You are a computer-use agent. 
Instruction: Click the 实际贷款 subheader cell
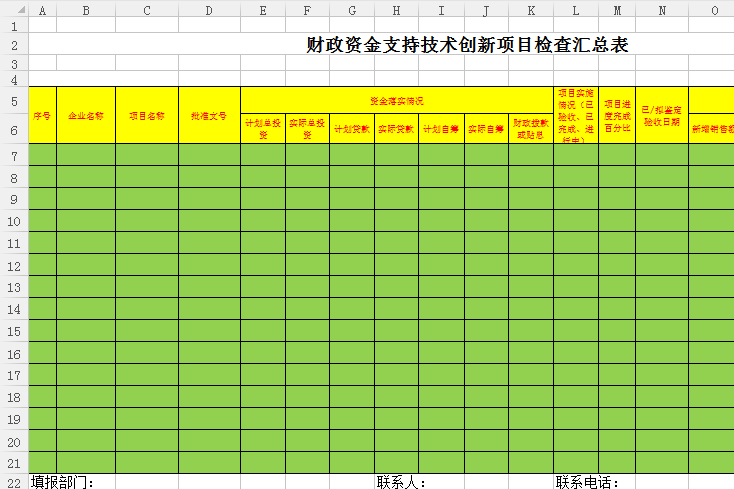click(x=396, y=129)
